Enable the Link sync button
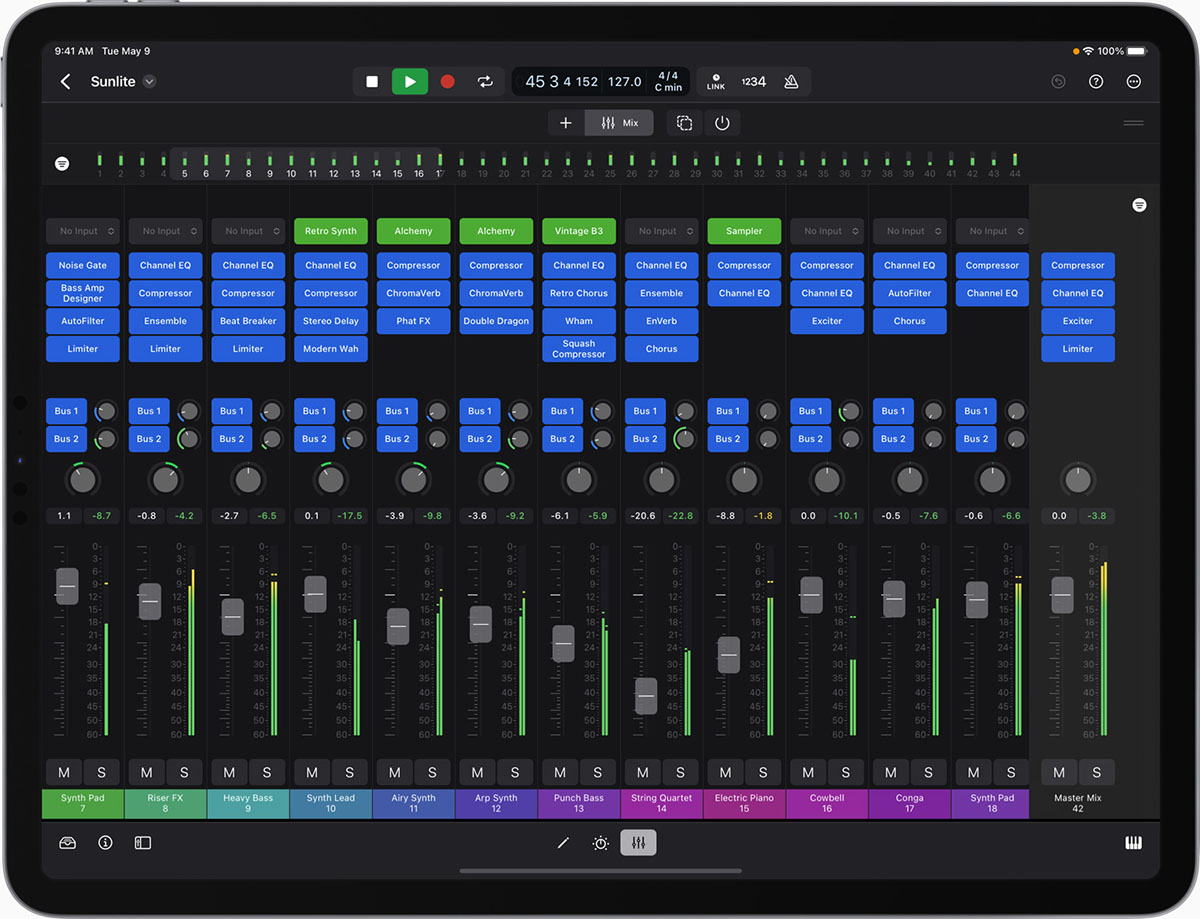 pyautogui.click(x=716, y=82)
